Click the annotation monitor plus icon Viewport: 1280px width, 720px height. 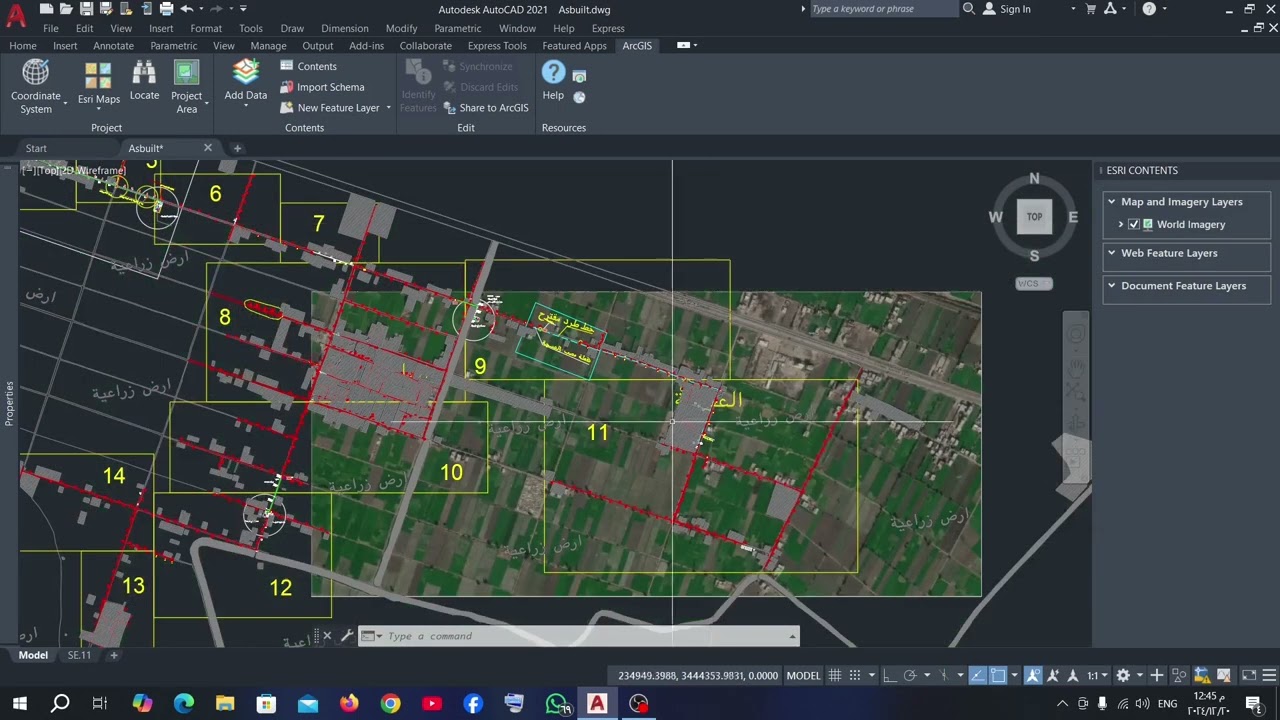[1157, 675]
